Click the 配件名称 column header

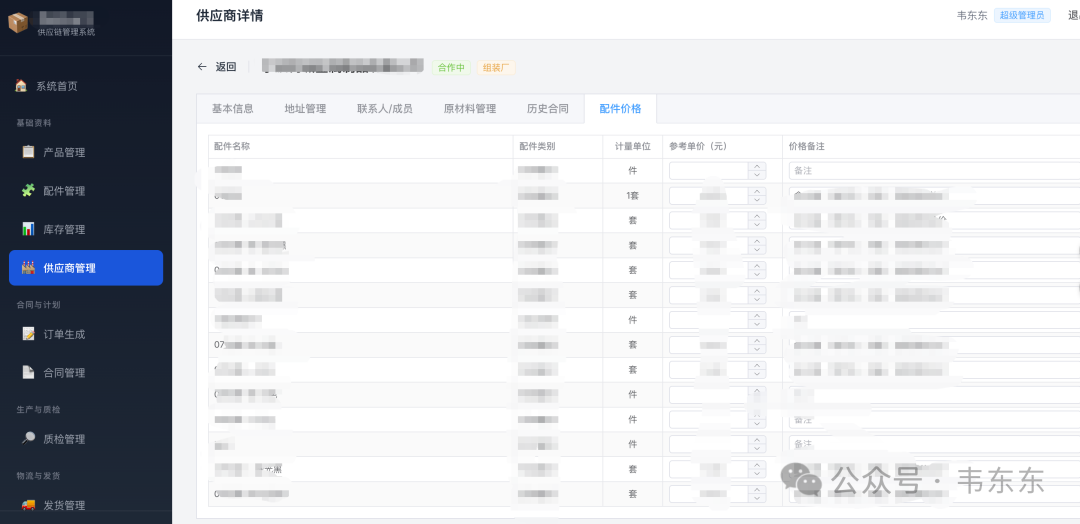pos(231,147)
